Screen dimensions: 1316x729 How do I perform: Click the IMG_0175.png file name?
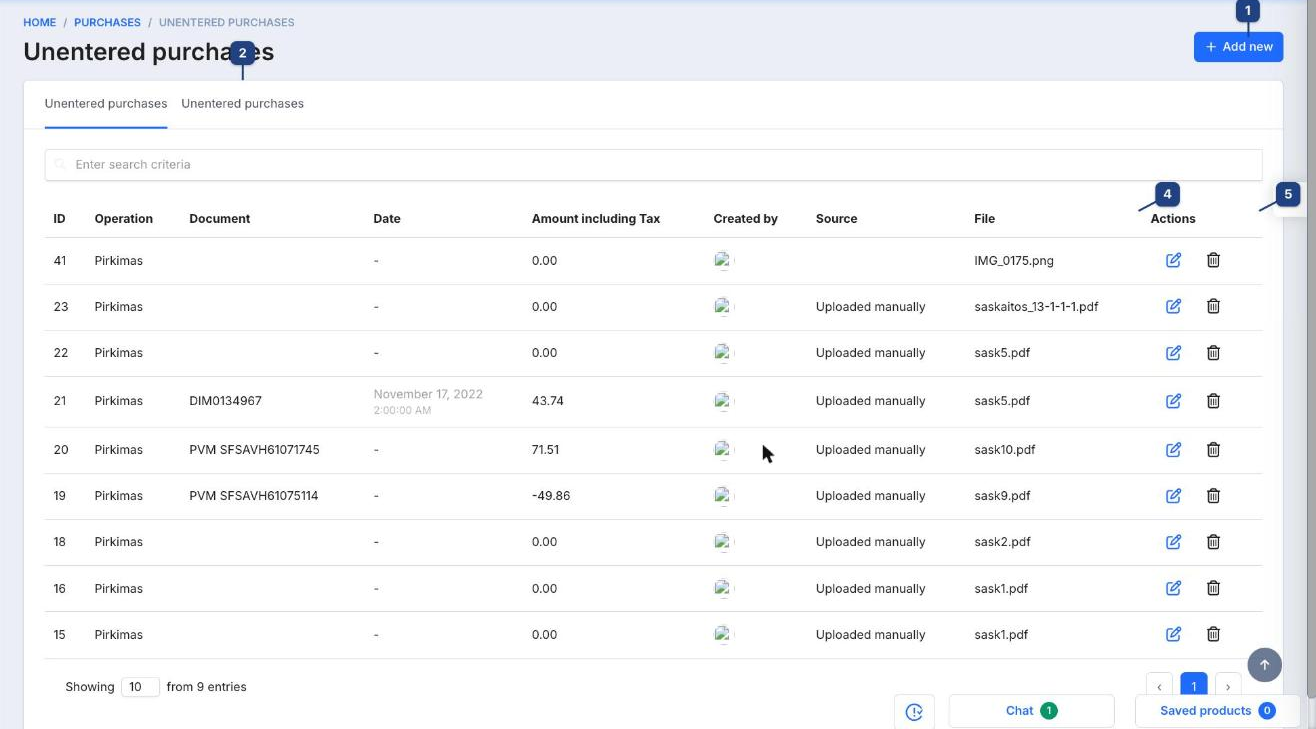1014,261
